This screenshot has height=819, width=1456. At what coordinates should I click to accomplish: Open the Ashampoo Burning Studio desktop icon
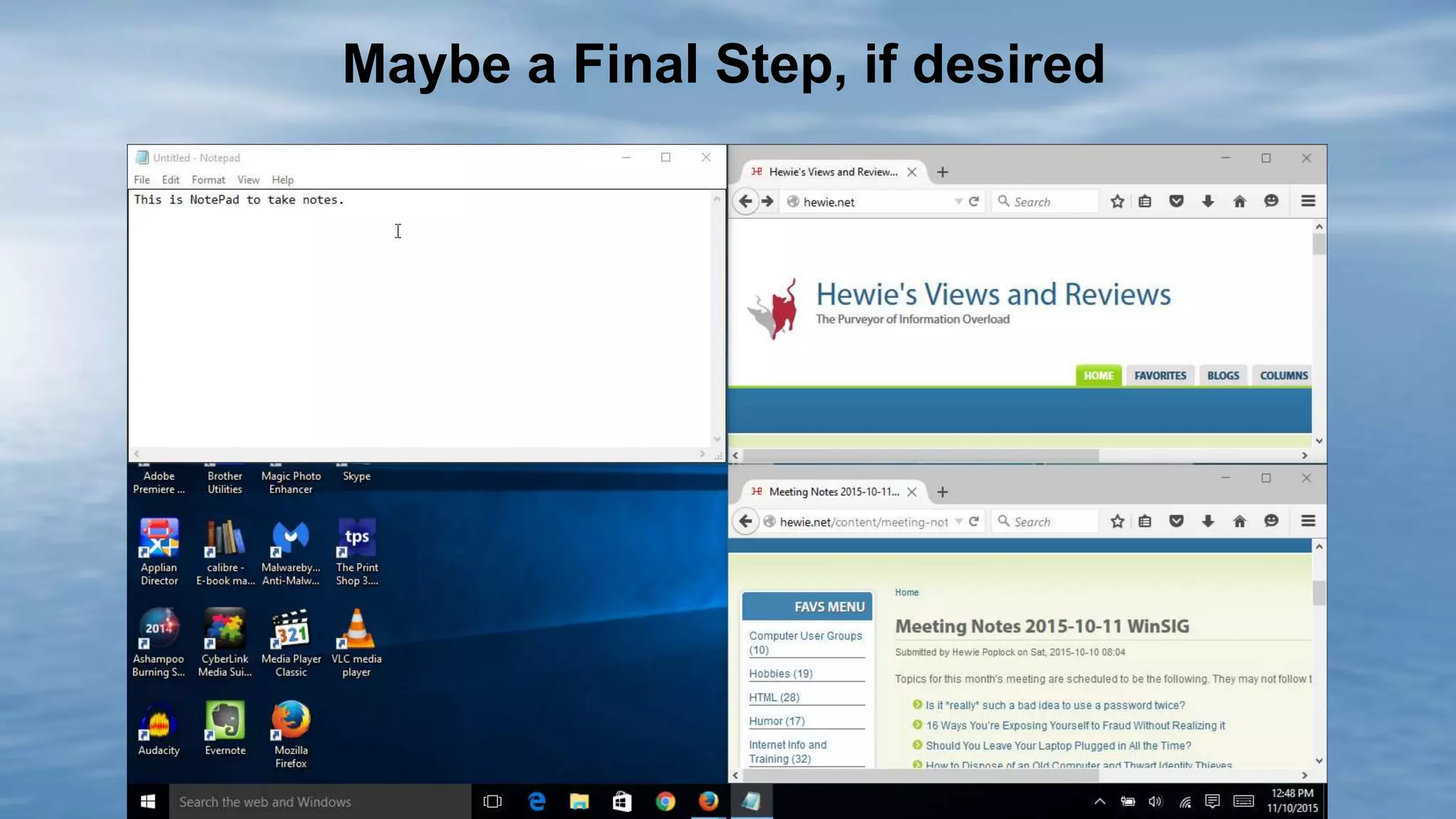159,642
